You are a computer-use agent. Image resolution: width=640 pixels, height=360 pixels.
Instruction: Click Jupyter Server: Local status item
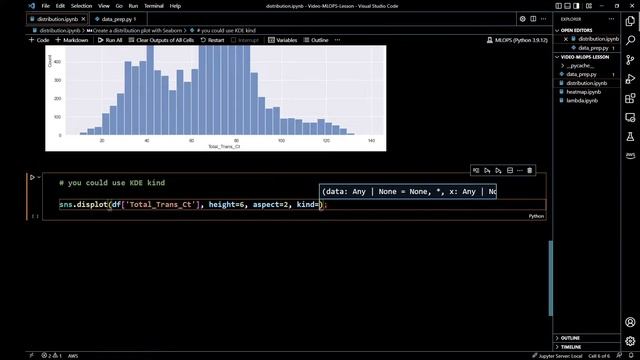click(557, 356)
